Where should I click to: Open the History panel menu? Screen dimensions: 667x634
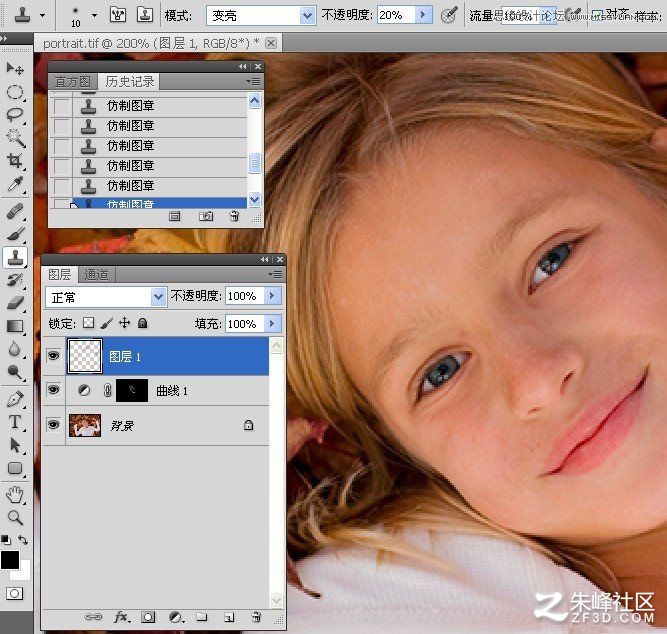[x=254, y=81]
